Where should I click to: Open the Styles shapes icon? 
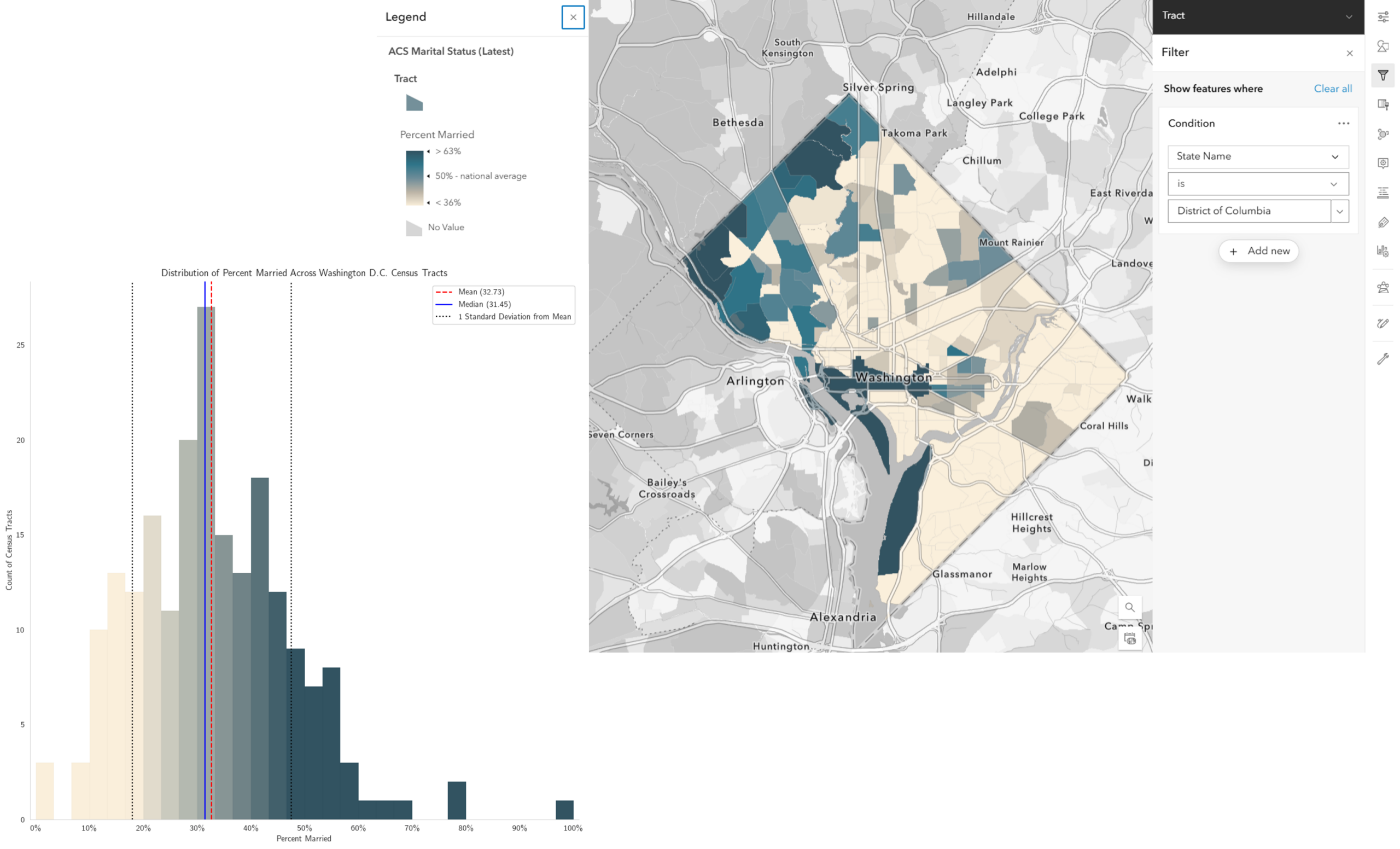pyautogui.click(x=1382, y=46)
